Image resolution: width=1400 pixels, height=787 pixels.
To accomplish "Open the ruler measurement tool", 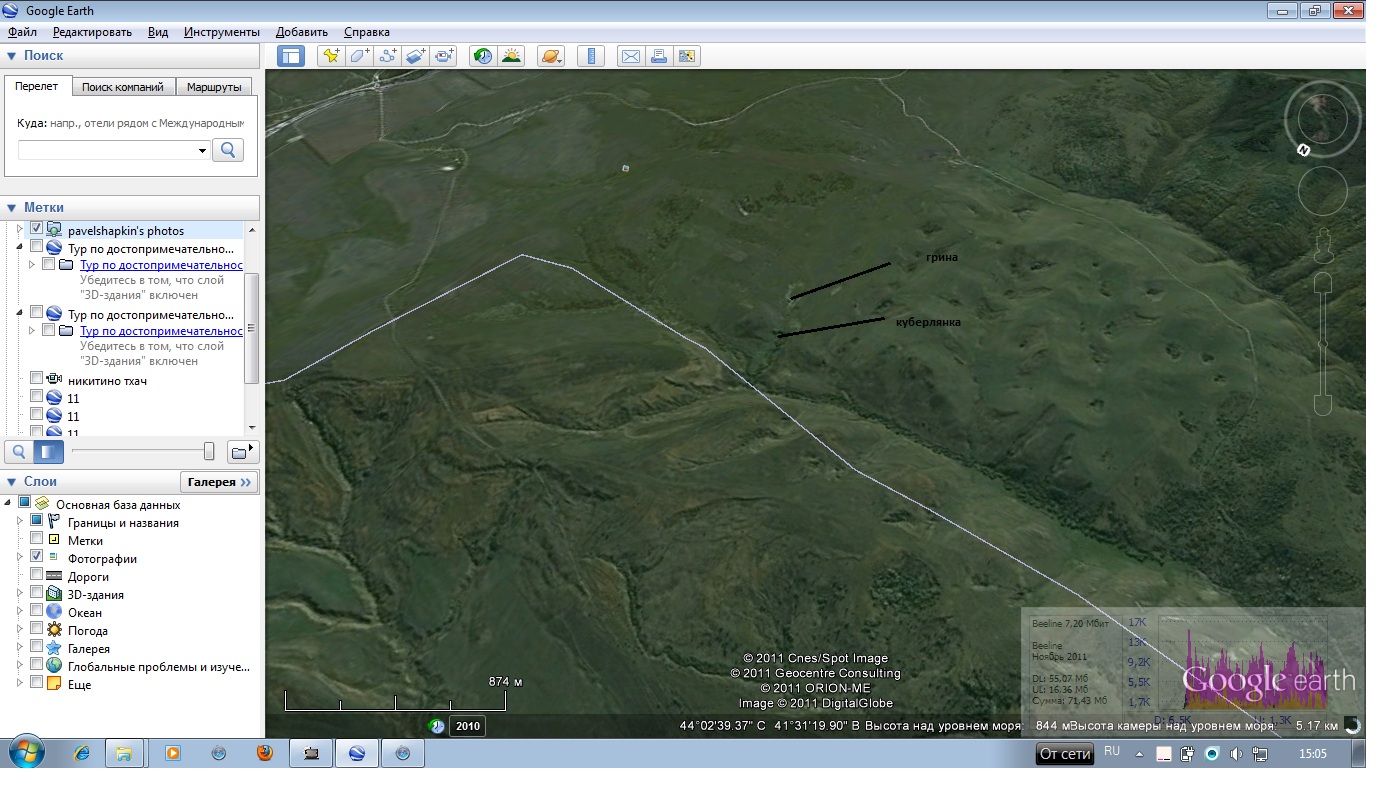I will point(591,56).
